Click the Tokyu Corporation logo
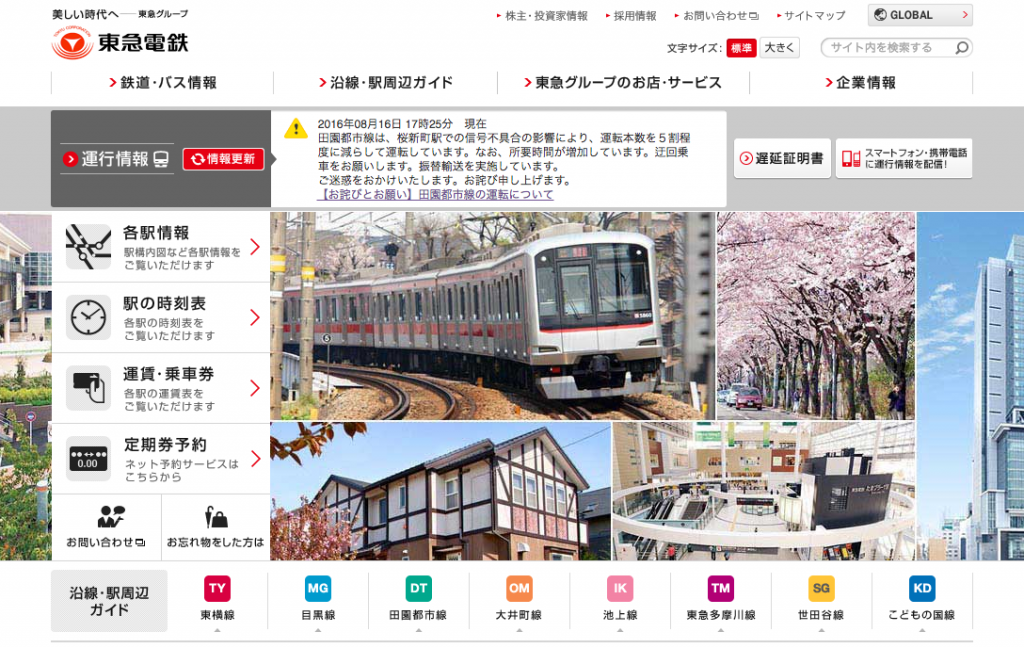The image size is (1024, 648). click(119, 43)
